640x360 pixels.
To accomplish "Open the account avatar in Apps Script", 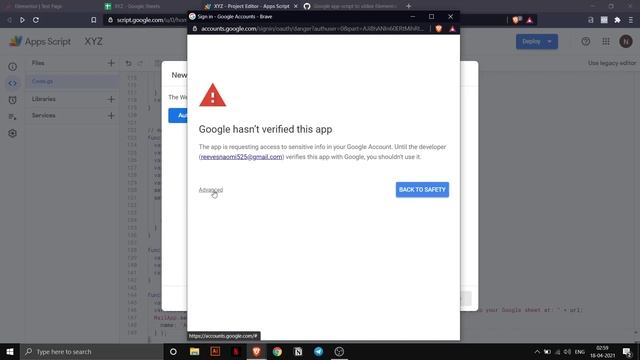I will coord(626,41).
